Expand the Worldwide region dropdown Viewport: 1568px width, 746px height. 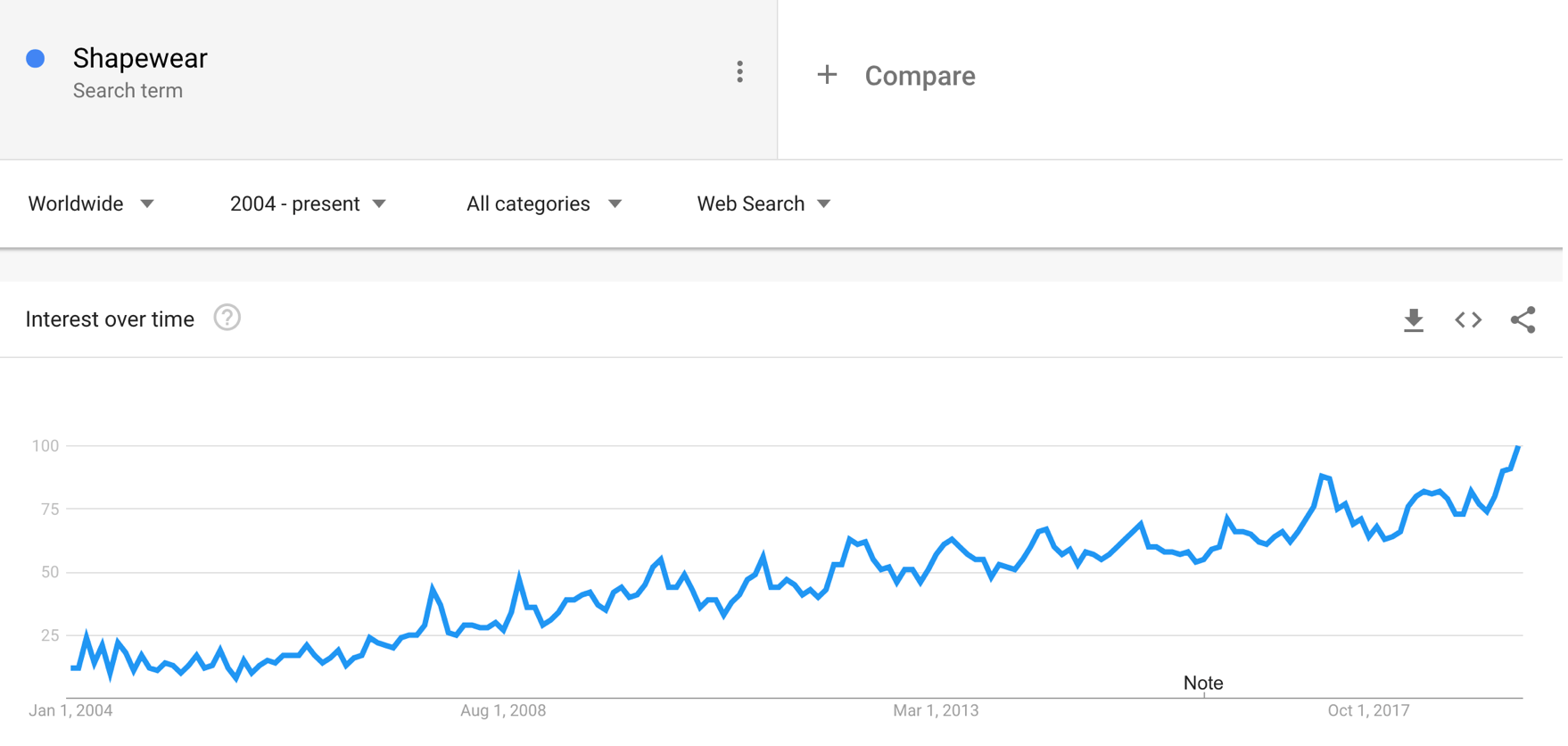(x=91, y=204)
